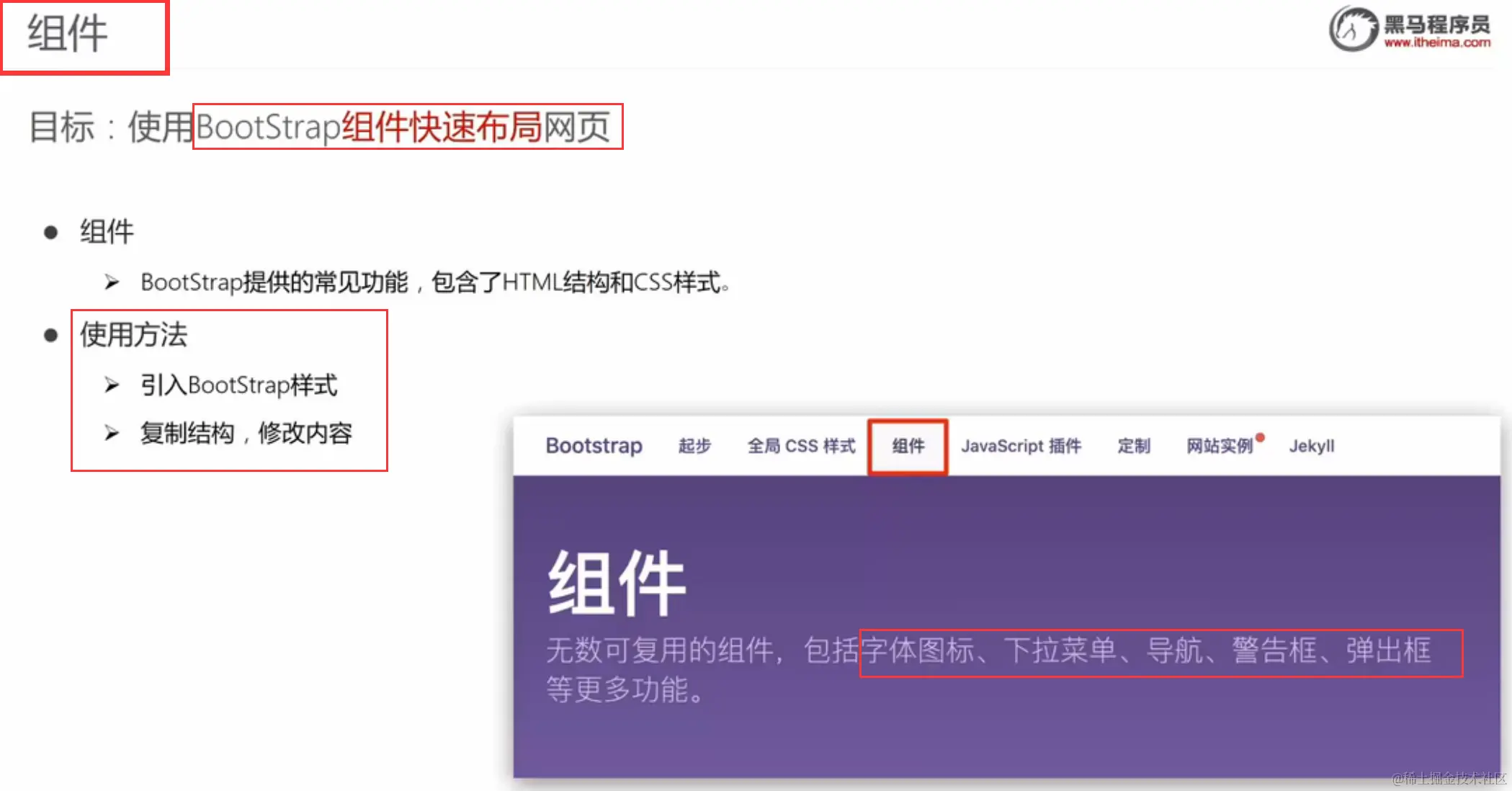Image resolution: width=1512 pixels, height=791 pixels.
Task: Click the bullet item 组件
Action: point(107,232)
